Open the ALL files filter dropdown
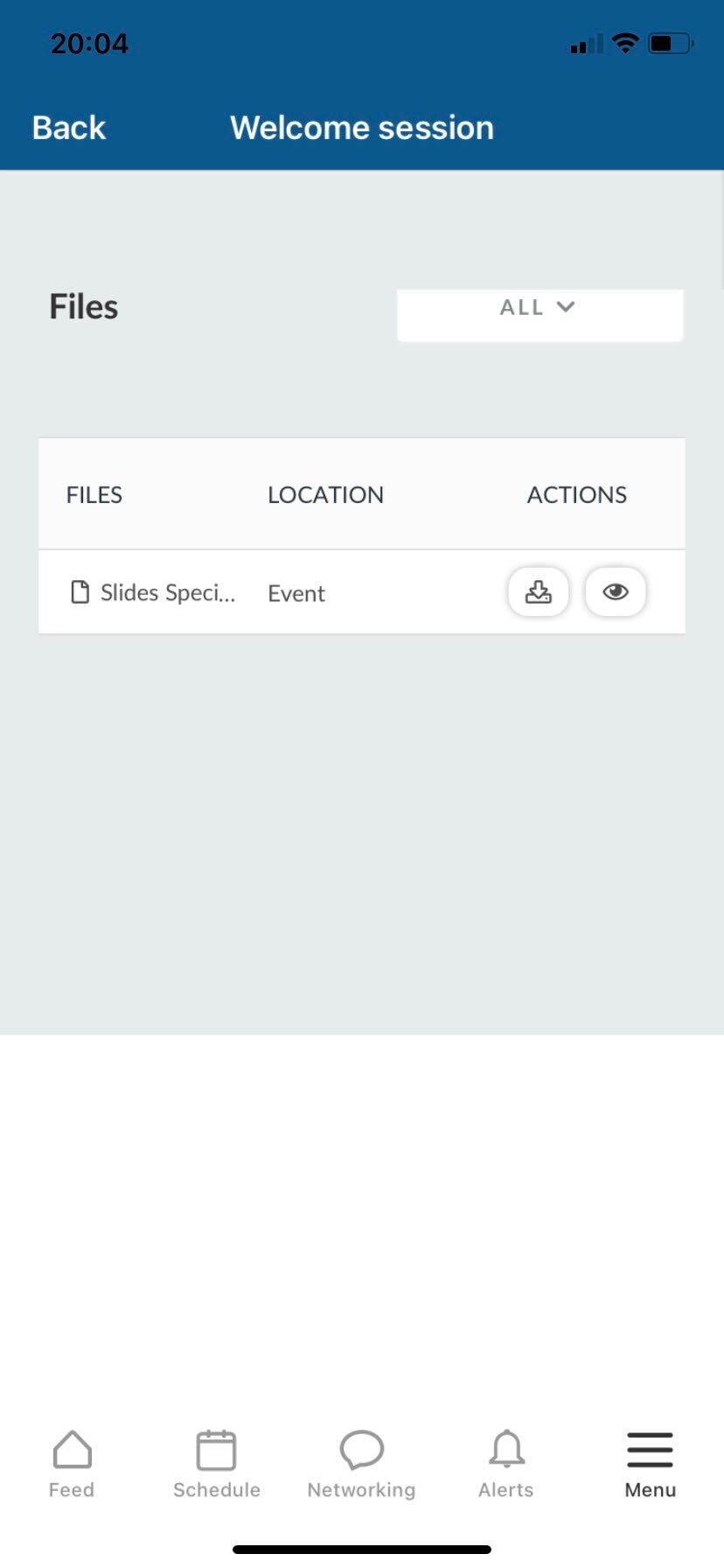This screenshot has width=724, height=1568. pyautogui.click(x=540, y=314)
